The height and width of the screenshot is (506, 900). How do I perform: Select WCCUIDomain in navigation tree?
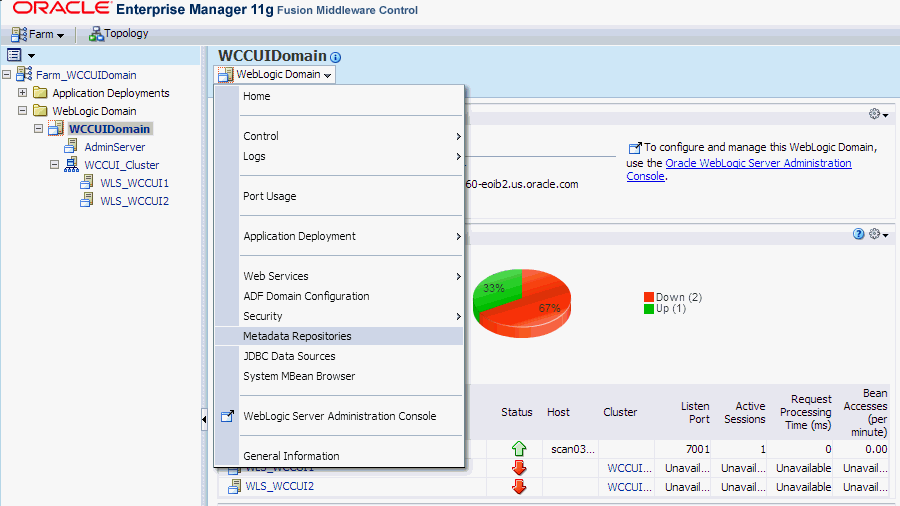(x=110, y=129)
